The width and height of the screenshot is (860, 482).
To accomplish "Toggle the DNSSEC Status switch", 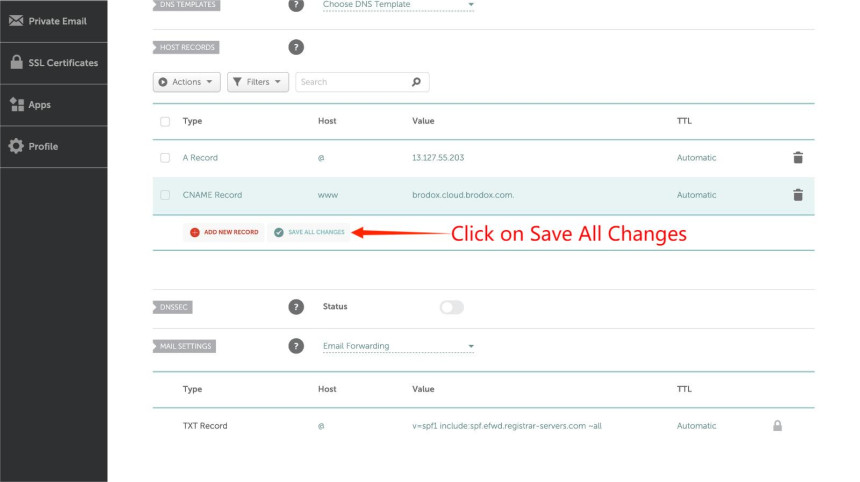I will [452, 307].
